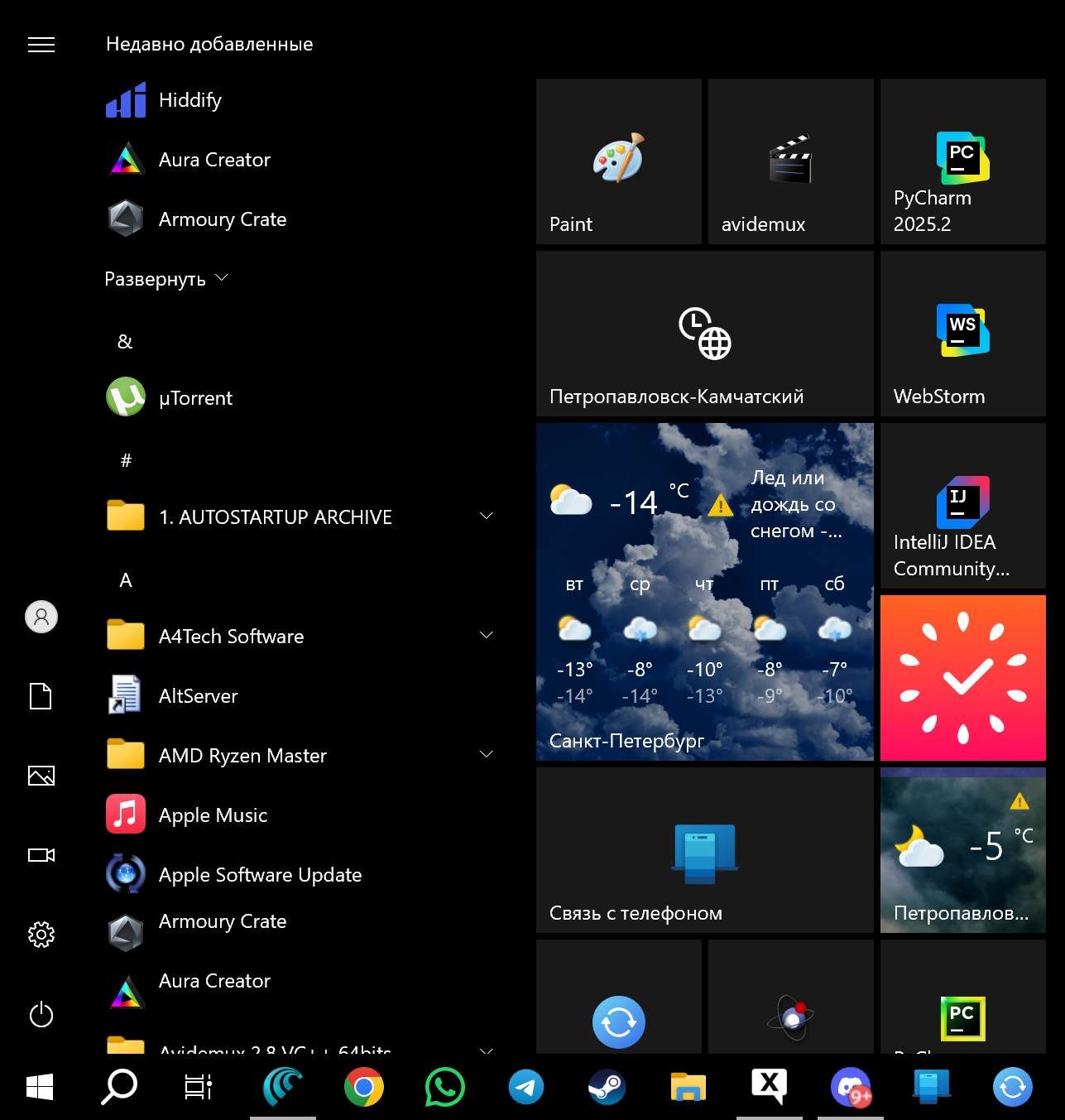The height and width of the screenshot is (1120, 1065).
Task: Click the # letter group header
Action: [126, 461]
